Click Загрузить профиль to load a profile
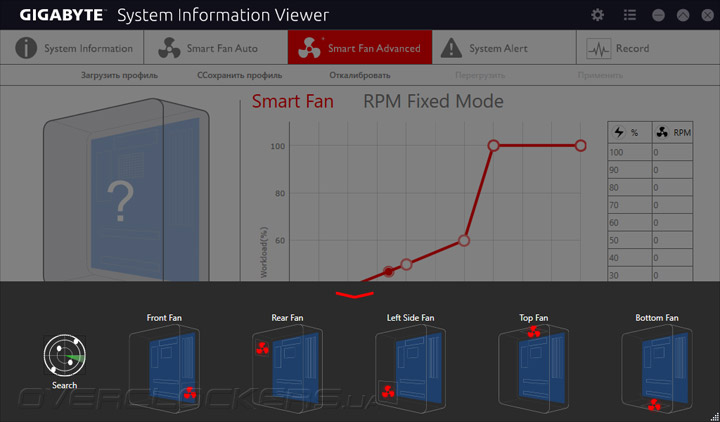This screenshot has height=422, width=720. (119, 75)
